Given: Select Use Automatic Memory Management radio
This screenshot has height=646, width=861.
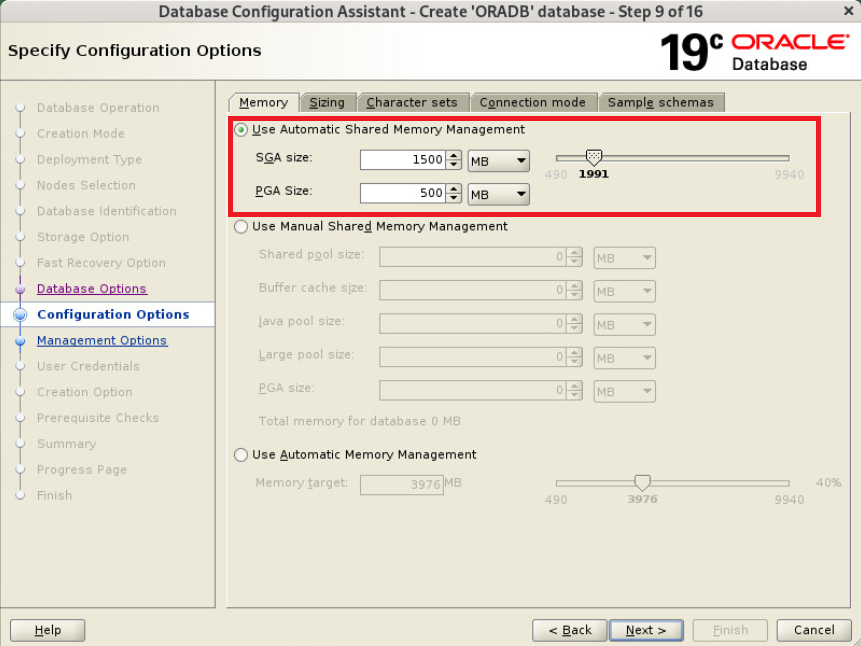Looking at the screenshot, I should (241, 455).
